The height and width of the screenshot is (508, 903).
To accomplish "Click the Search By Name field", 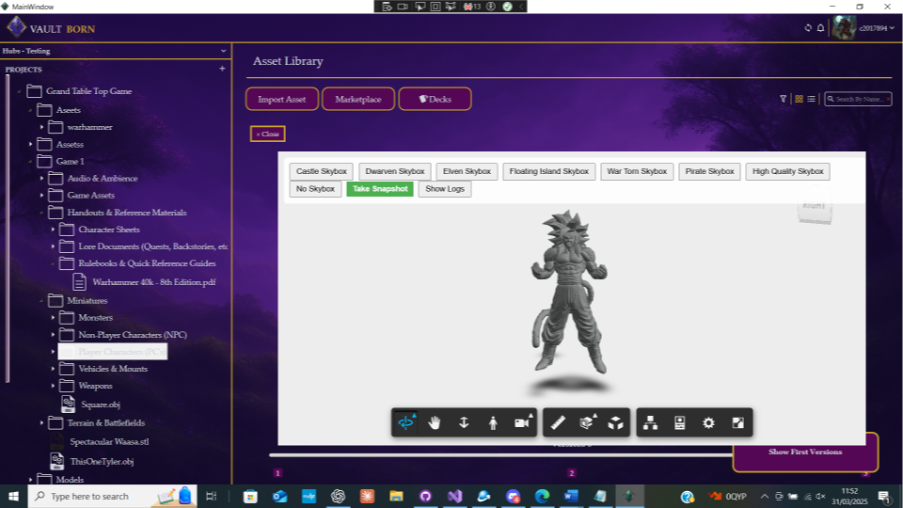I will click(x=858, y=99).
